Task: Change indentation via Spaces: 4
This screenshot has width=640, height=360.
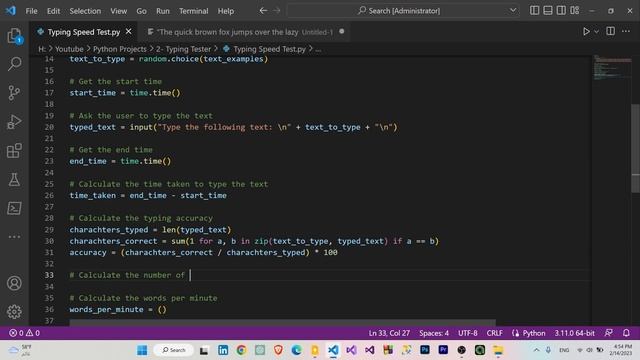Action: click(434, 333)
